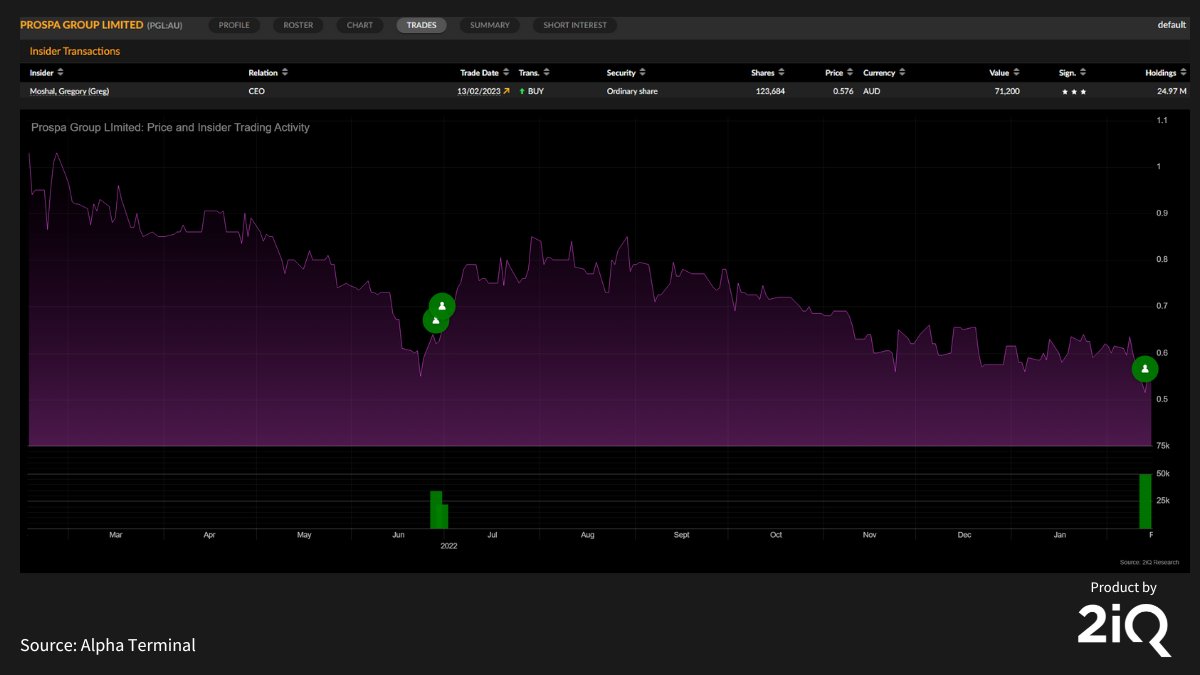Sort by Price column arrows

pyautogui.click(x=850, y=72)
